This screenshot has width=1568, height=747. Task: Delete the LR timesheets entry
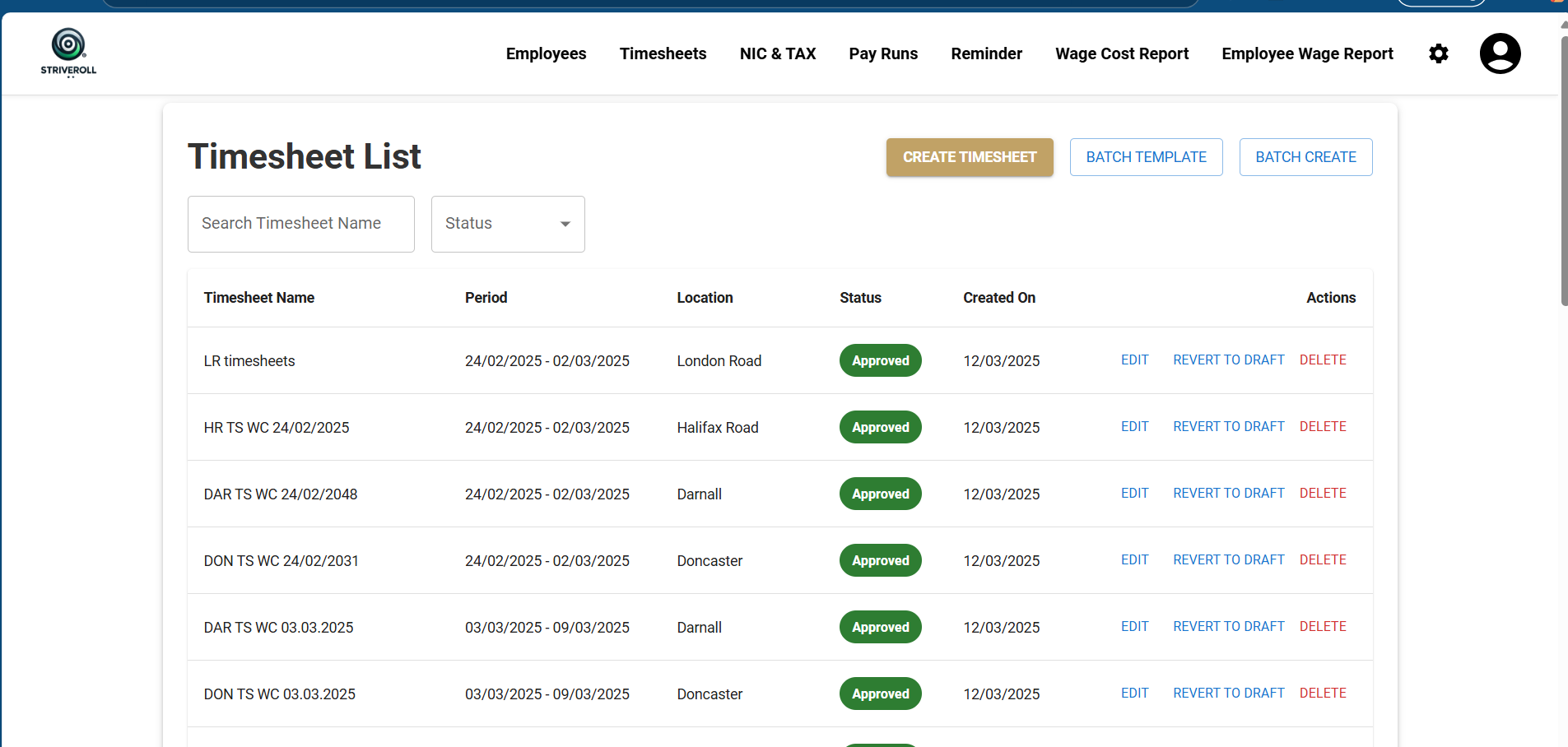pos(1323,360)
